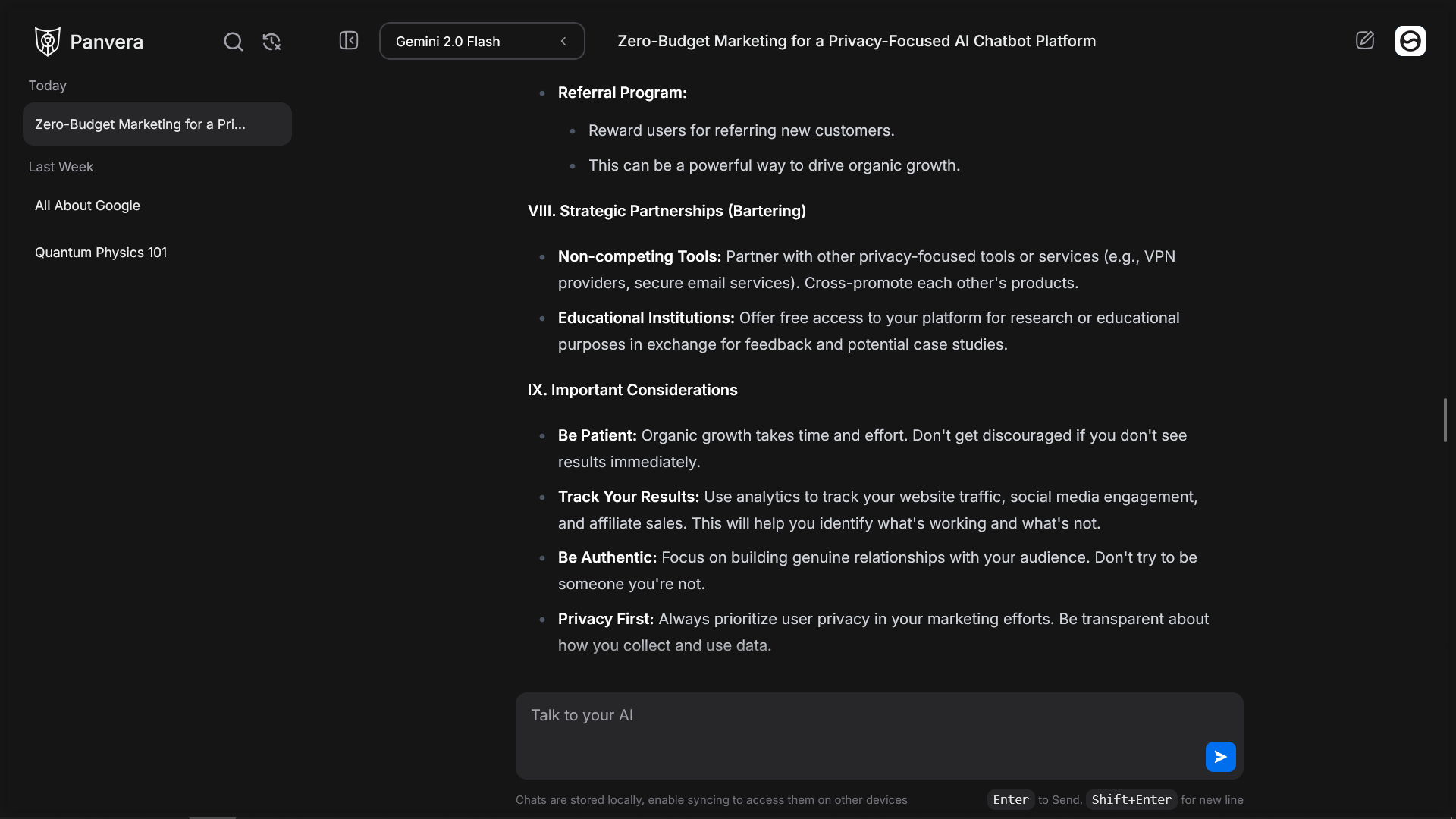Click the chevron arrow in model selector
Viewport: 1456px width, 819px height.
tap(563, 41)
